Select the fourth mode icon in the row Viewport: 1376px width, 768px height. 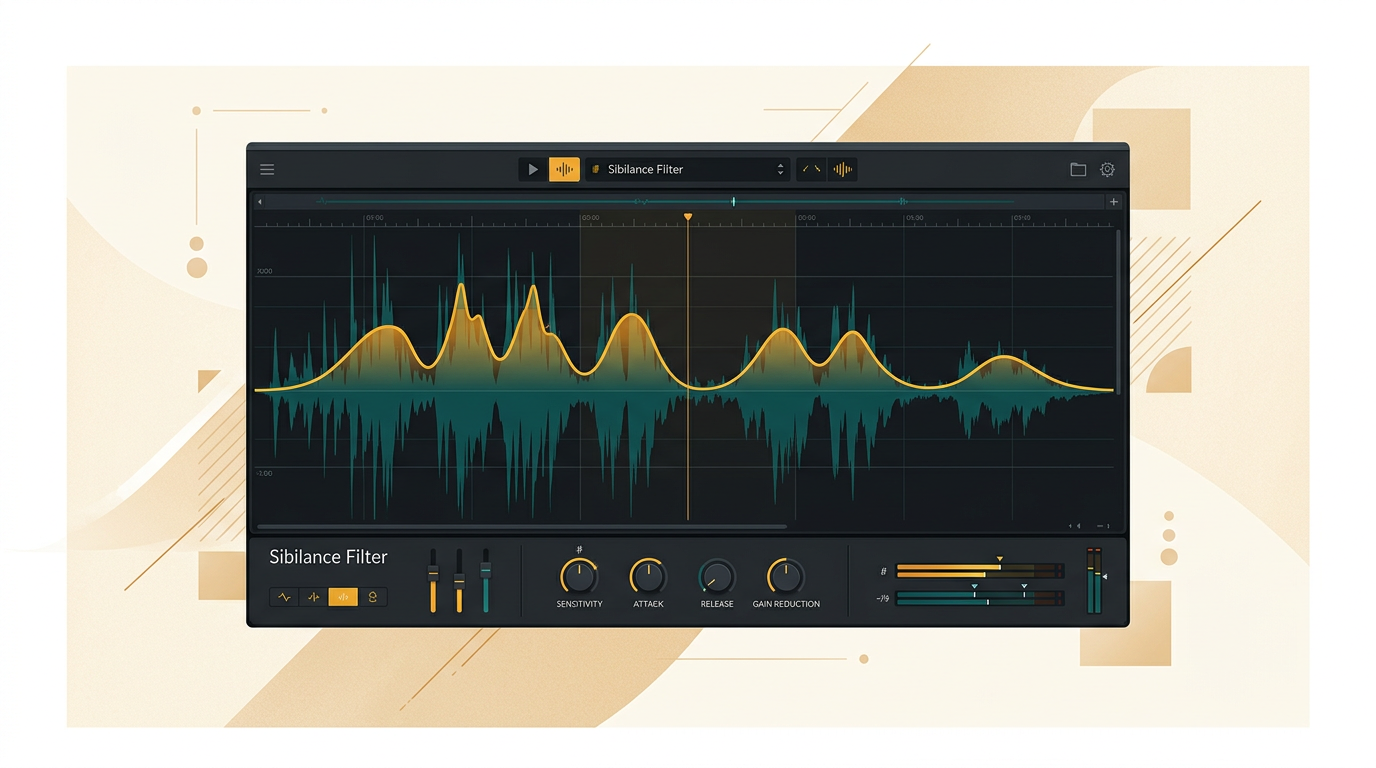(x=372, y=597)
